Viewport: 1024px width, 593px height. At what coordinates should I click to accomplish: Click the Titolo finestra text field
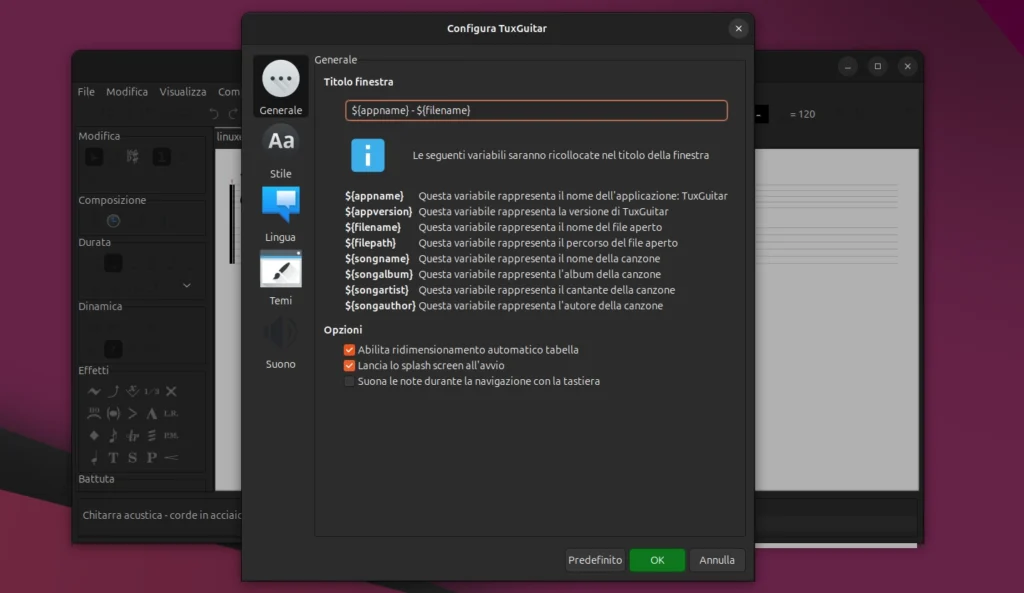click(x=536, y=110)
